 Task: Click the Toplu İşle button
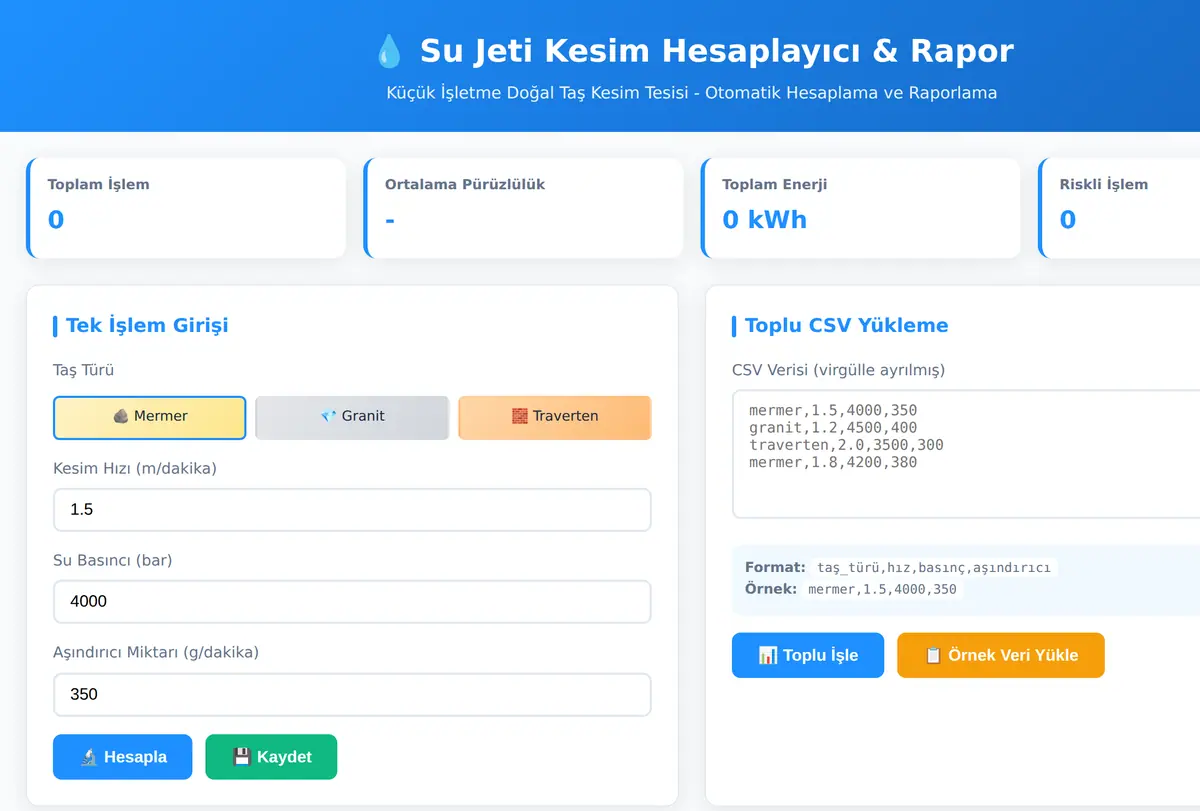pos(808,655)
